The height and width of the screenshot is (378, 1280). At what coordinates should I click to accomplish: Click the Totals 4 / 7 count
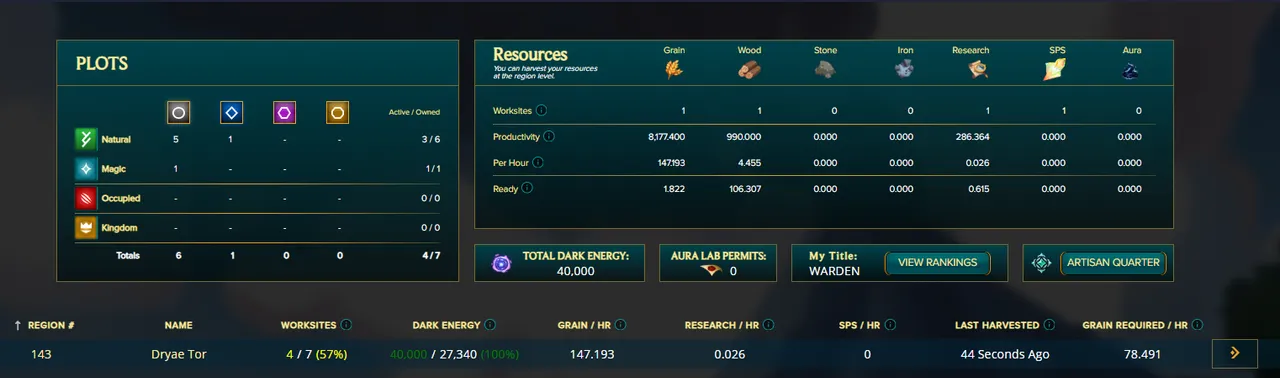point(431,255)
